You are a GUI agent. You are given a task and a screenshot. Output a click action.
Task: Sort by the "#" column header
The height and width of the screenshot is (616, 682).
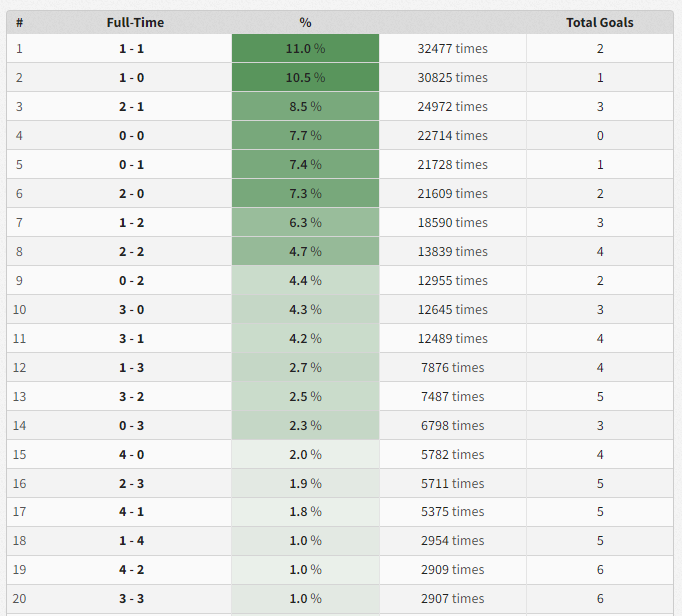click(x=20, y=22)
